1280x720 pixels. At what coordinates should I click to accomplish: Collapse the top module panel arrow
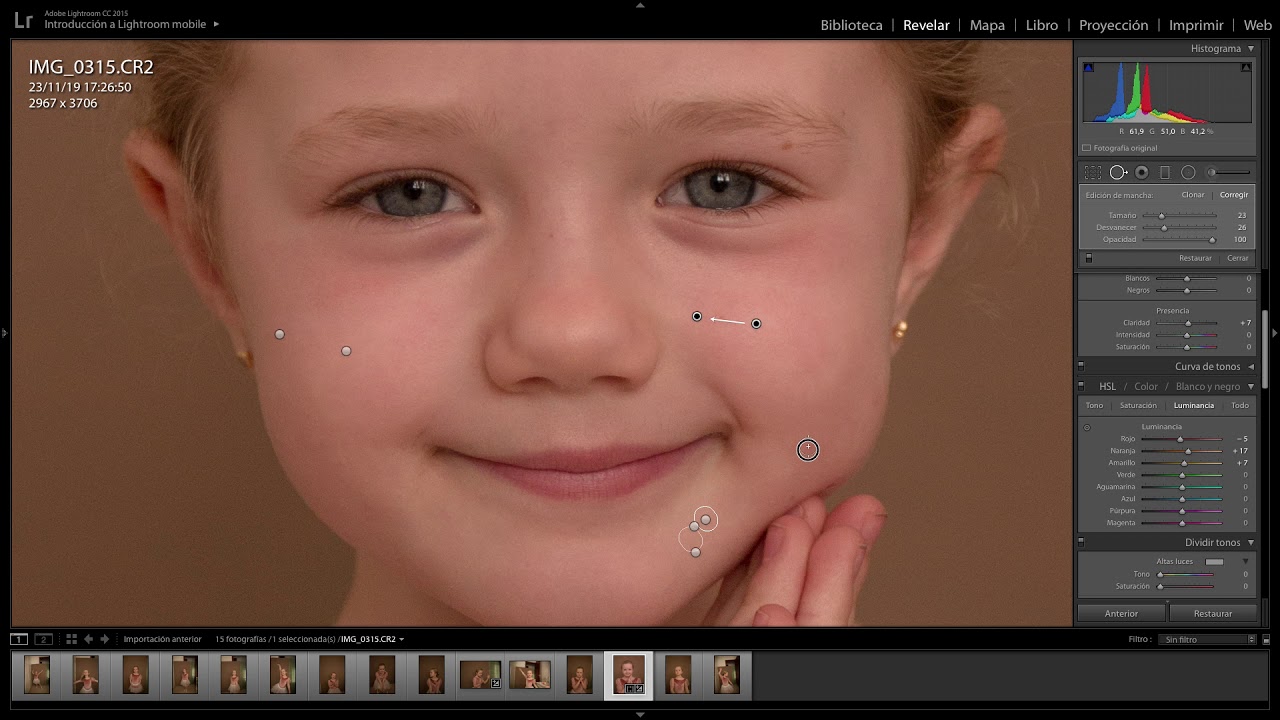tap(640, 5)
